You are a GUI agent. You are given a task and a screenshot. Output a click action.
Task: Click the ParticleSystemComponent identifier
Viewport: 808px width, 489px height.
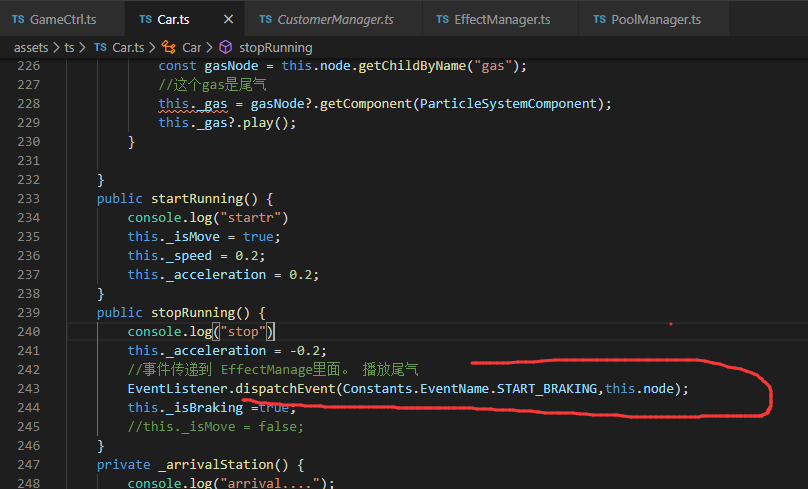click(x=508, y=104)
